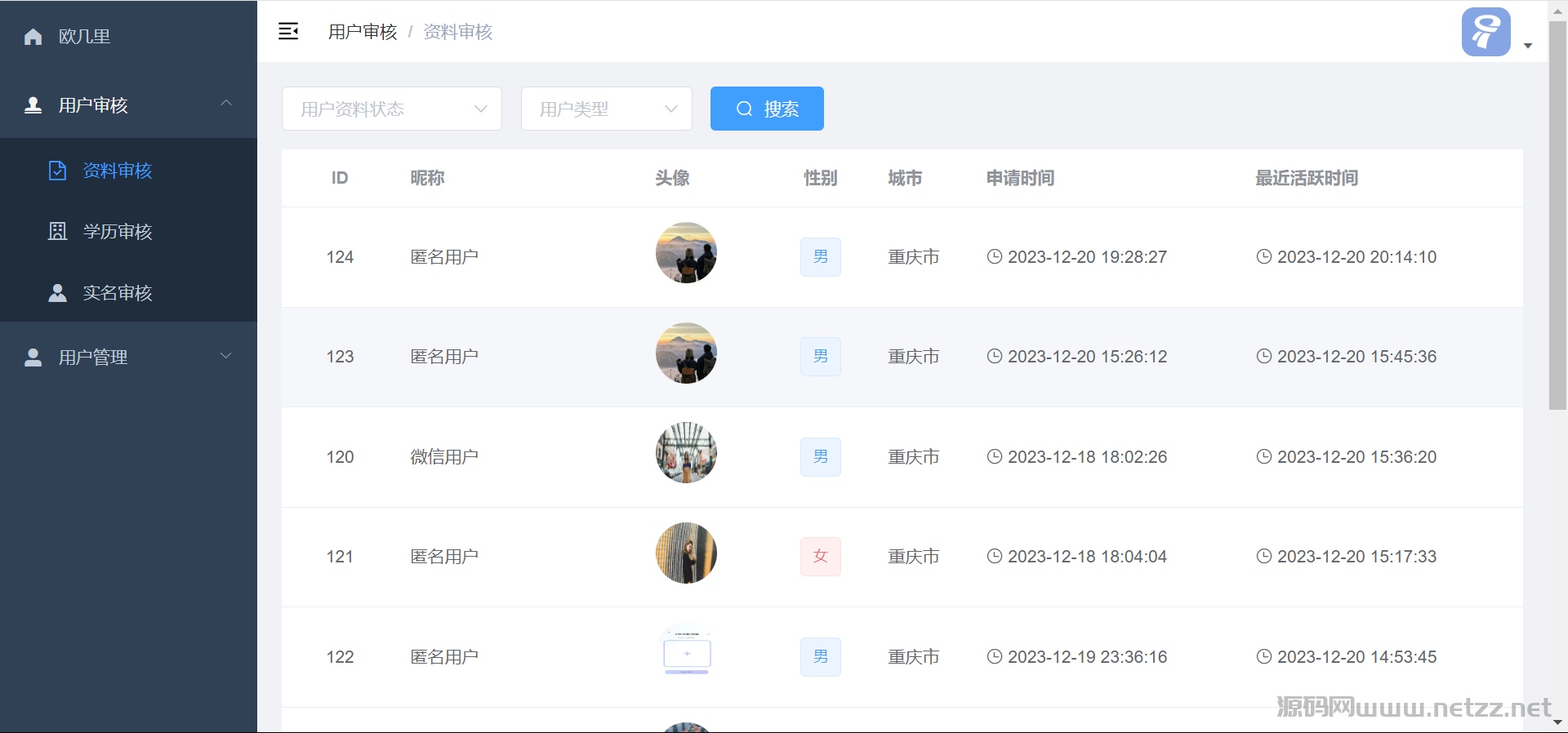Toggle the sidebar collapse hamburger icon
Image resolution: width=1568 pixels, height=733 pixels.
(288, 31)
